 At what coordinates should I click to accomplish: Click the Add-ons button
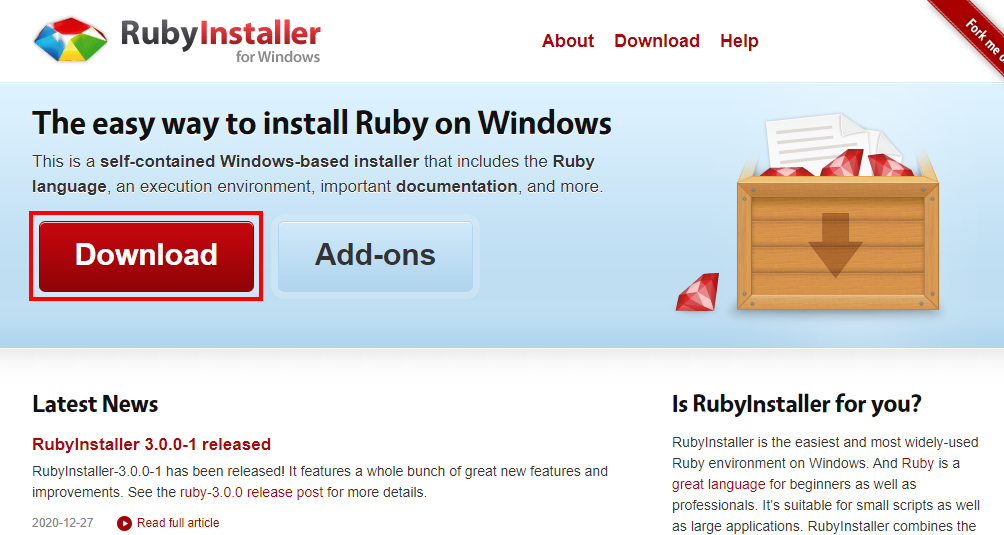[x=375, y=256]
